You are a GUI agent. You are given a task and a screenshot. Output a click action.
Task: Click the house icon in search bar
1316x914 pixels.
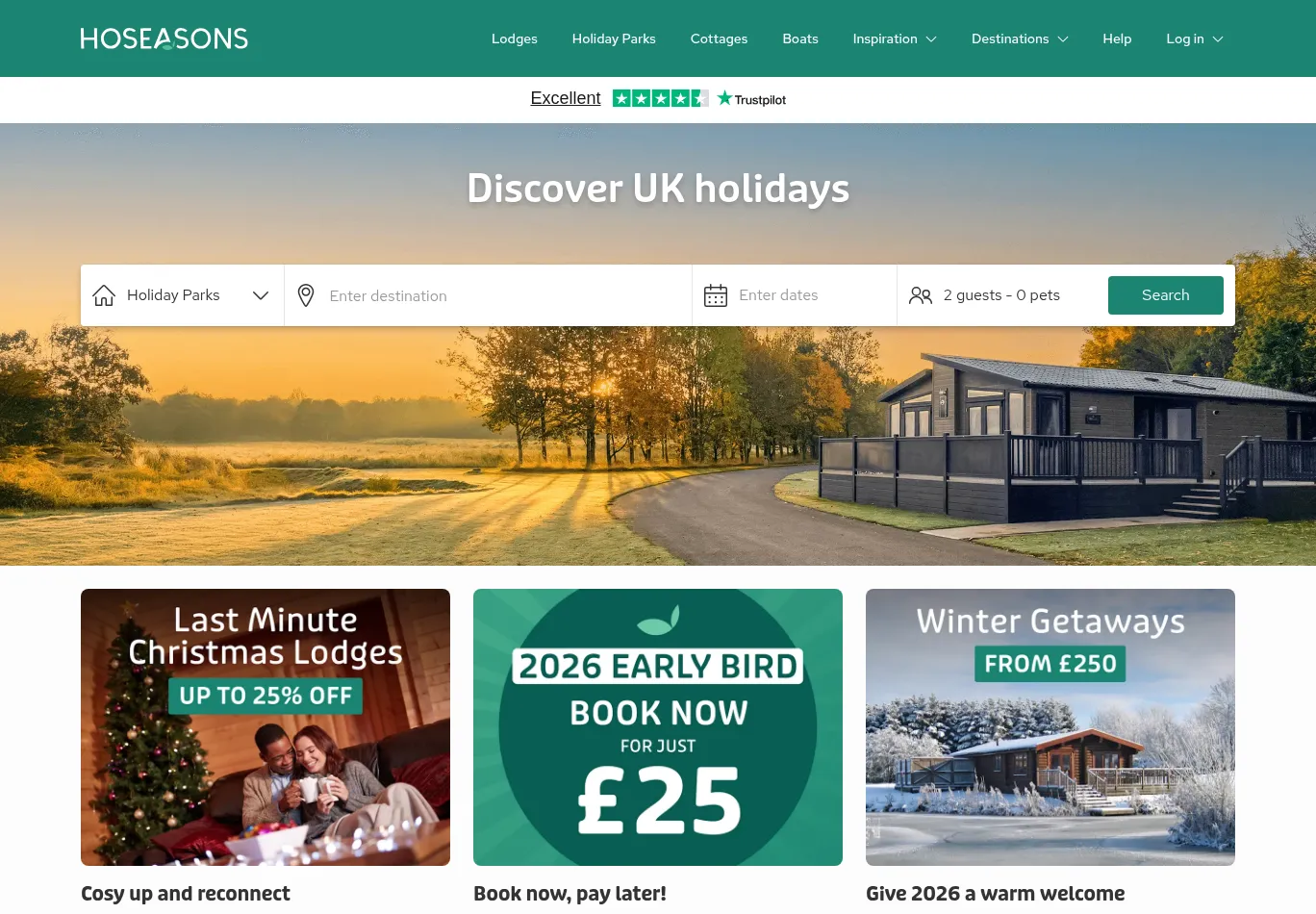click(104, 295)
